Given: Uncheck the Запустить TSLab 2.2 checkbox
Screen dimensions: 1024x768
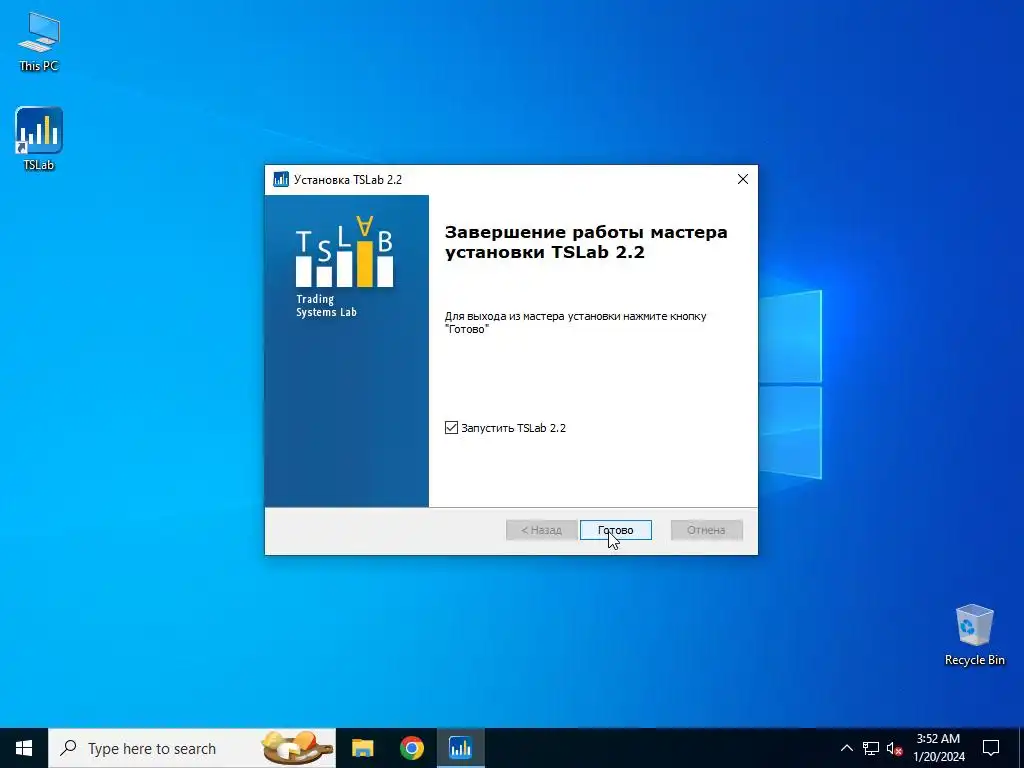Looking at the screenshot, I should point(451,428).
